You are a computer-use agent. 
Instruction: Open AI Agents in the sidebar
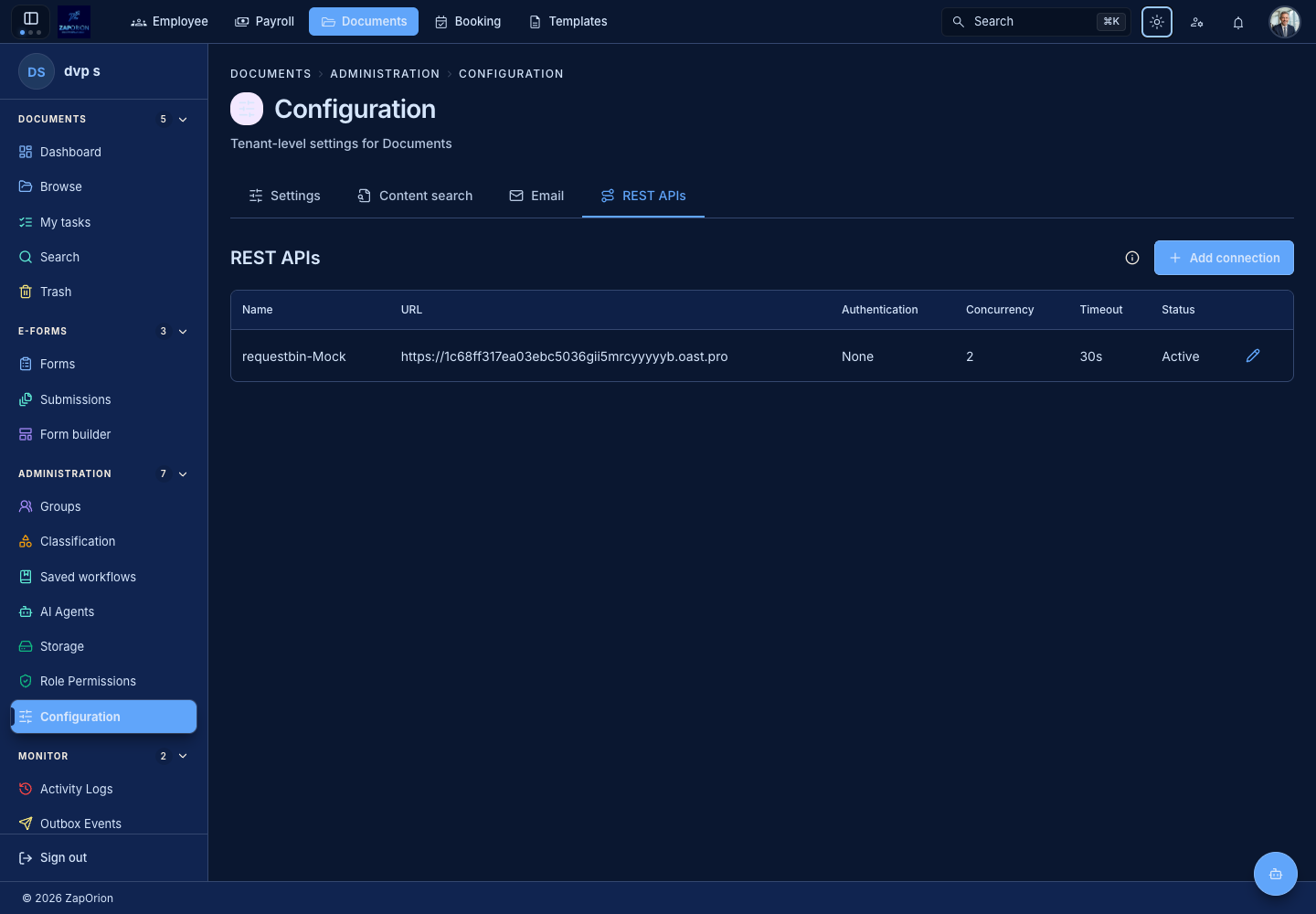pos(103,612)
